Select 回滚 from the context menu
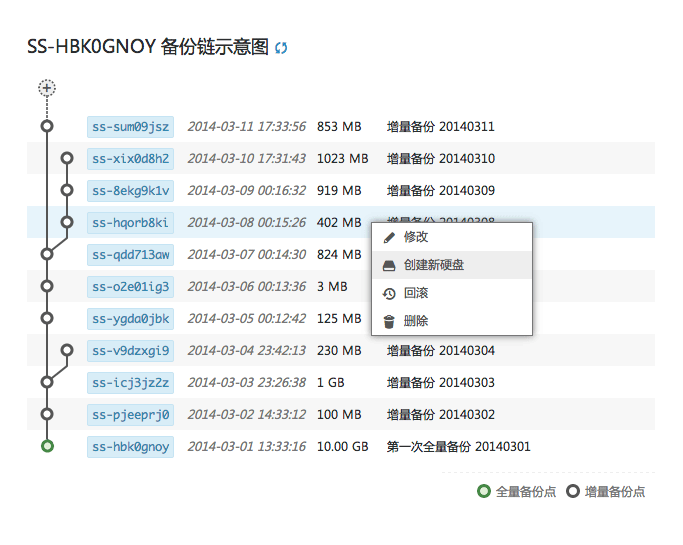The height and width of the screenshot is (545, 683). tap(416, 294)
